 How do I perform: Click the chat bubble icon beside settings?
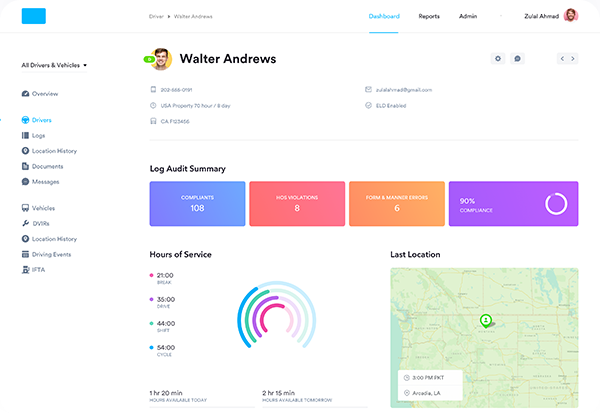point(517,59)
